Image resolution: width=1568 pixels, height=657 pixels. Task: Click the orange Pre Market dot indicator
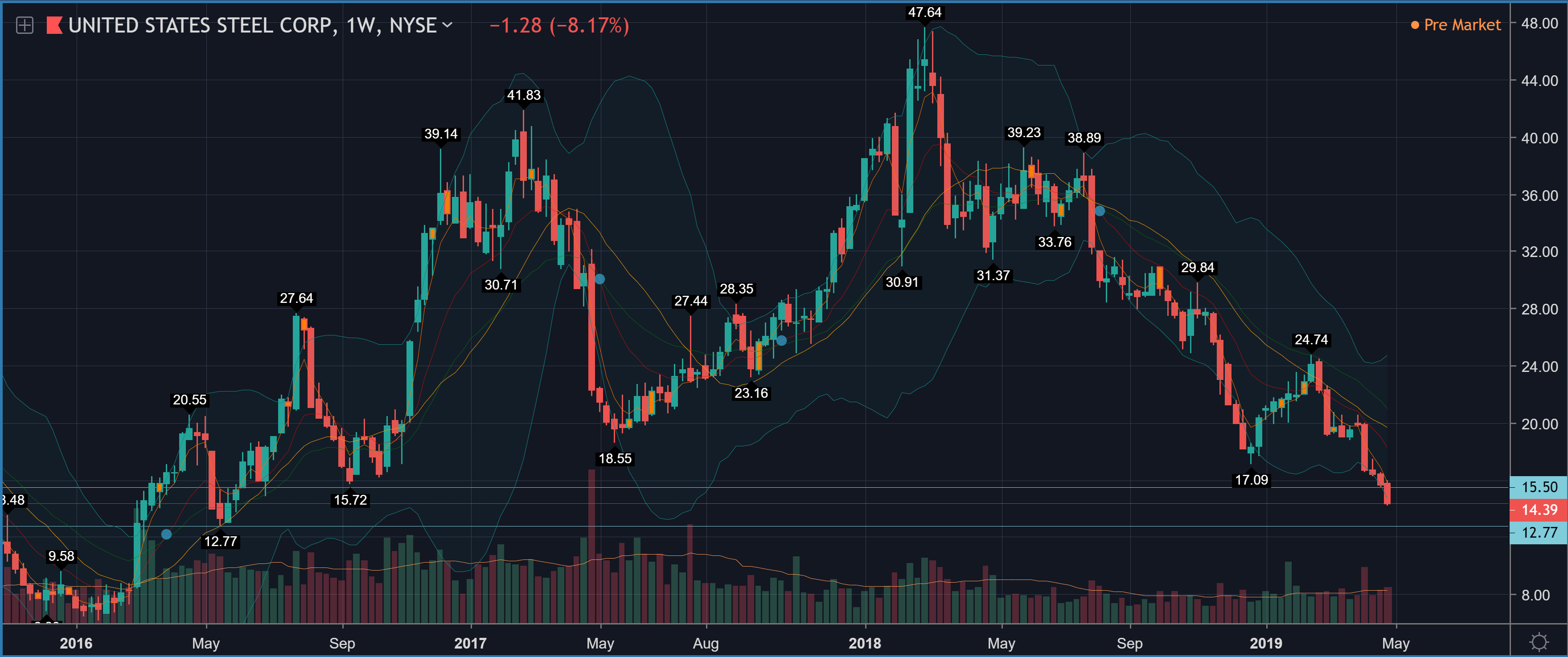click(x=1415, y=25)
